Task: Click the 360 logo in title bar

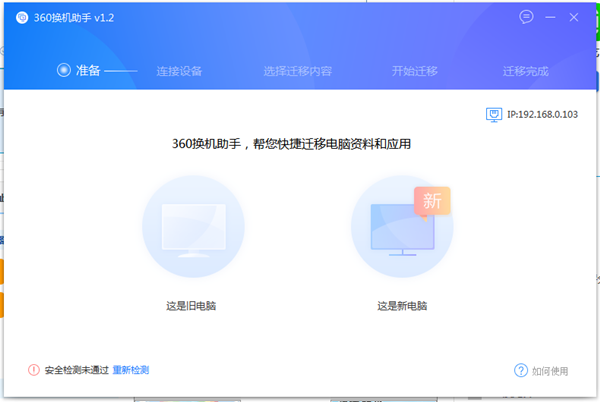Action: point(21,18)
